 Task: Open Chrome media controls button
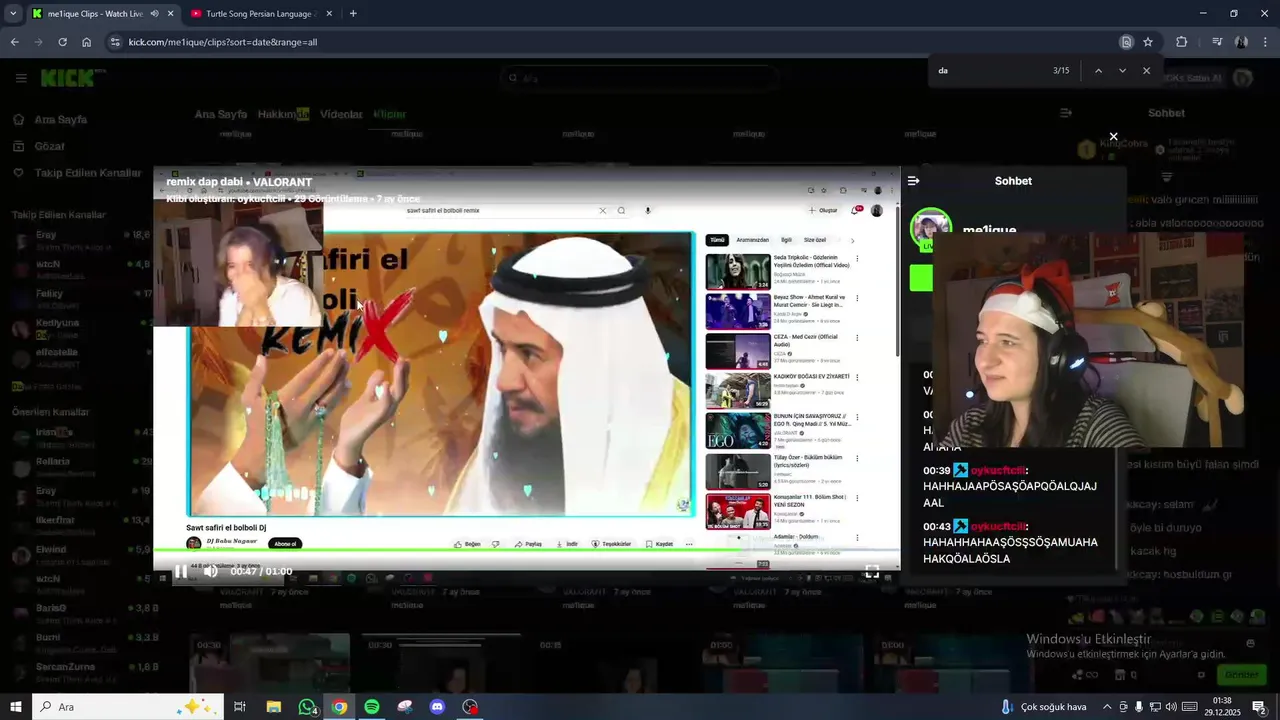click(1217, 42)
